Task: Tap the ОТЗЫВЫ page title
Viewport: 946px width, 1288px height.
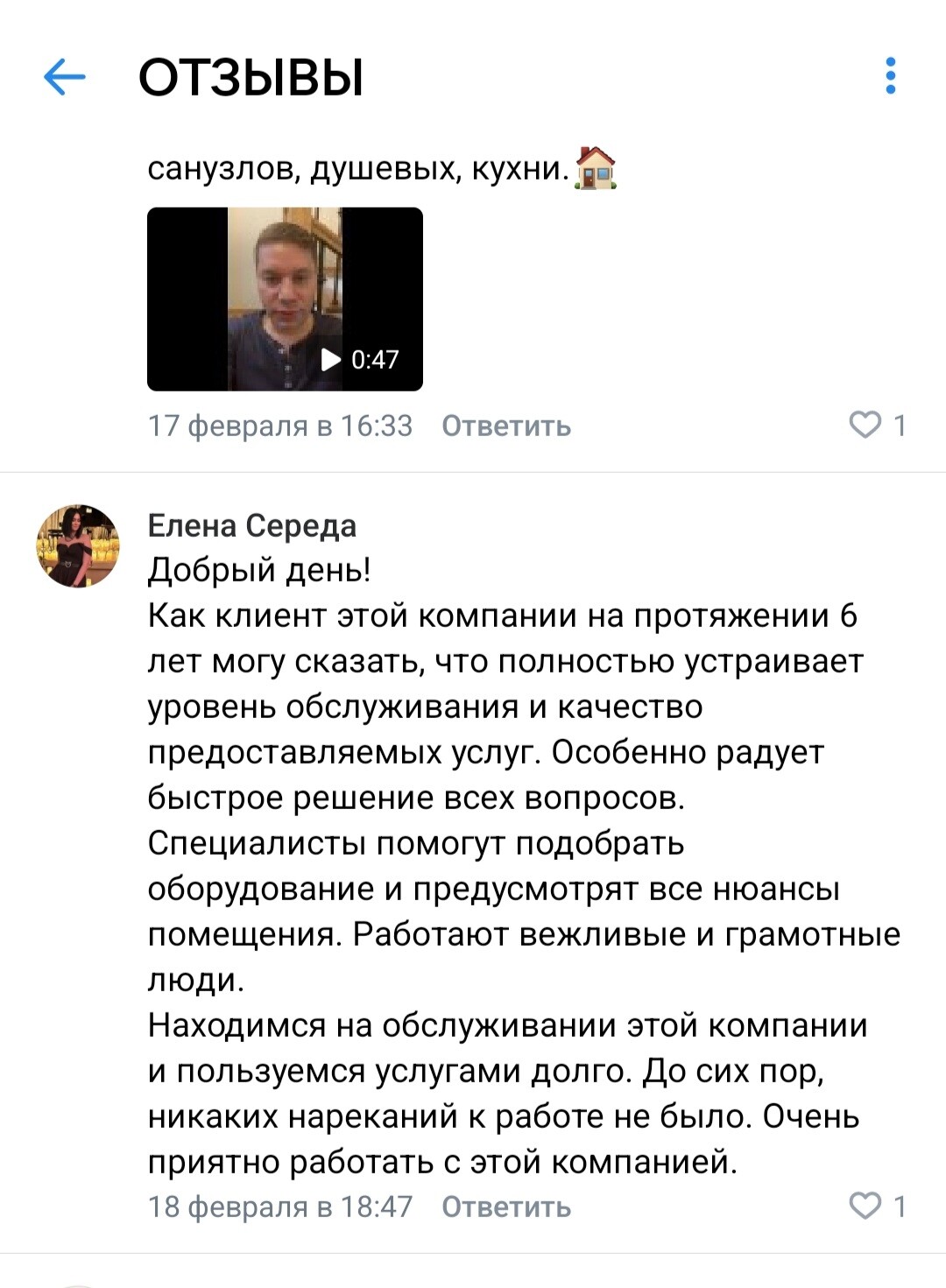Action: click(x=251, y=77)
